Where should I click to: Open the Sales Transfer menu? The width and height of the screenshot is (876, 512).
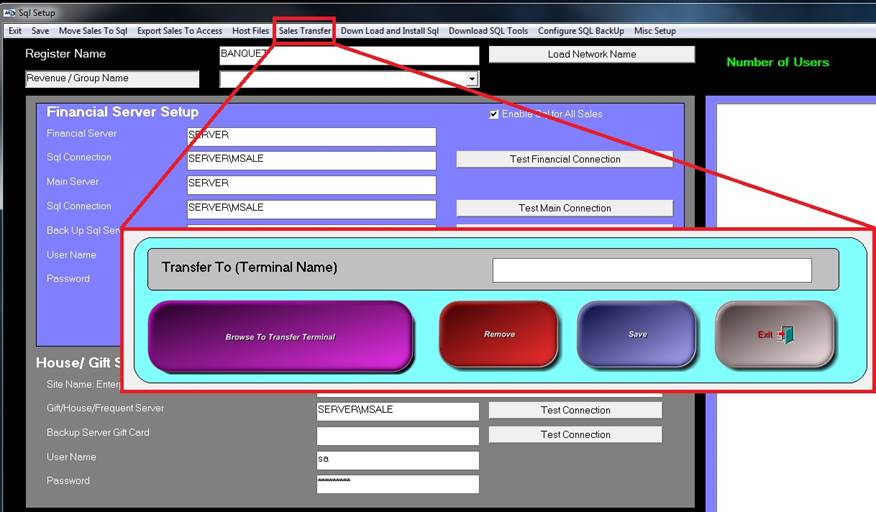(x=304, y=31)
